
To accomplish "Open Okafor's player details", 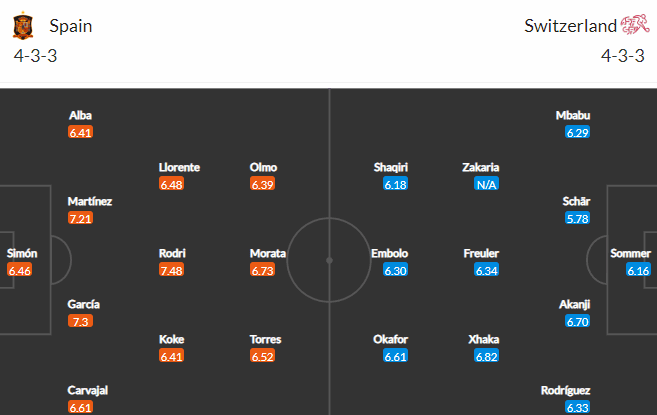I will [x=389, y=339].
